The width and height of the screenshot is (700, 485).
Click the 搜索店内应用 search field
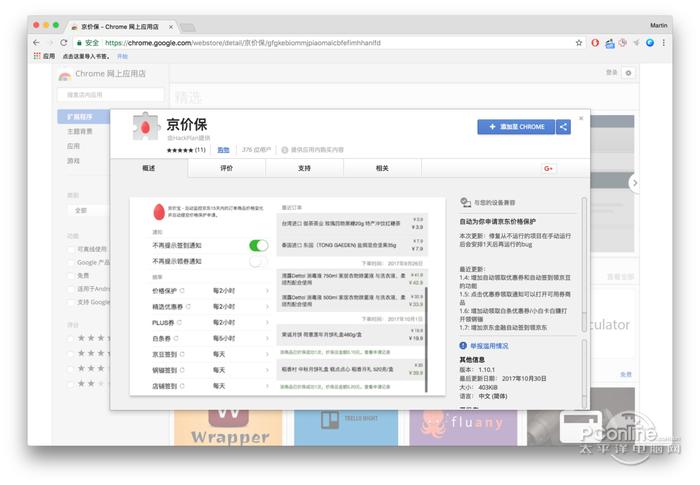point(110,95)
